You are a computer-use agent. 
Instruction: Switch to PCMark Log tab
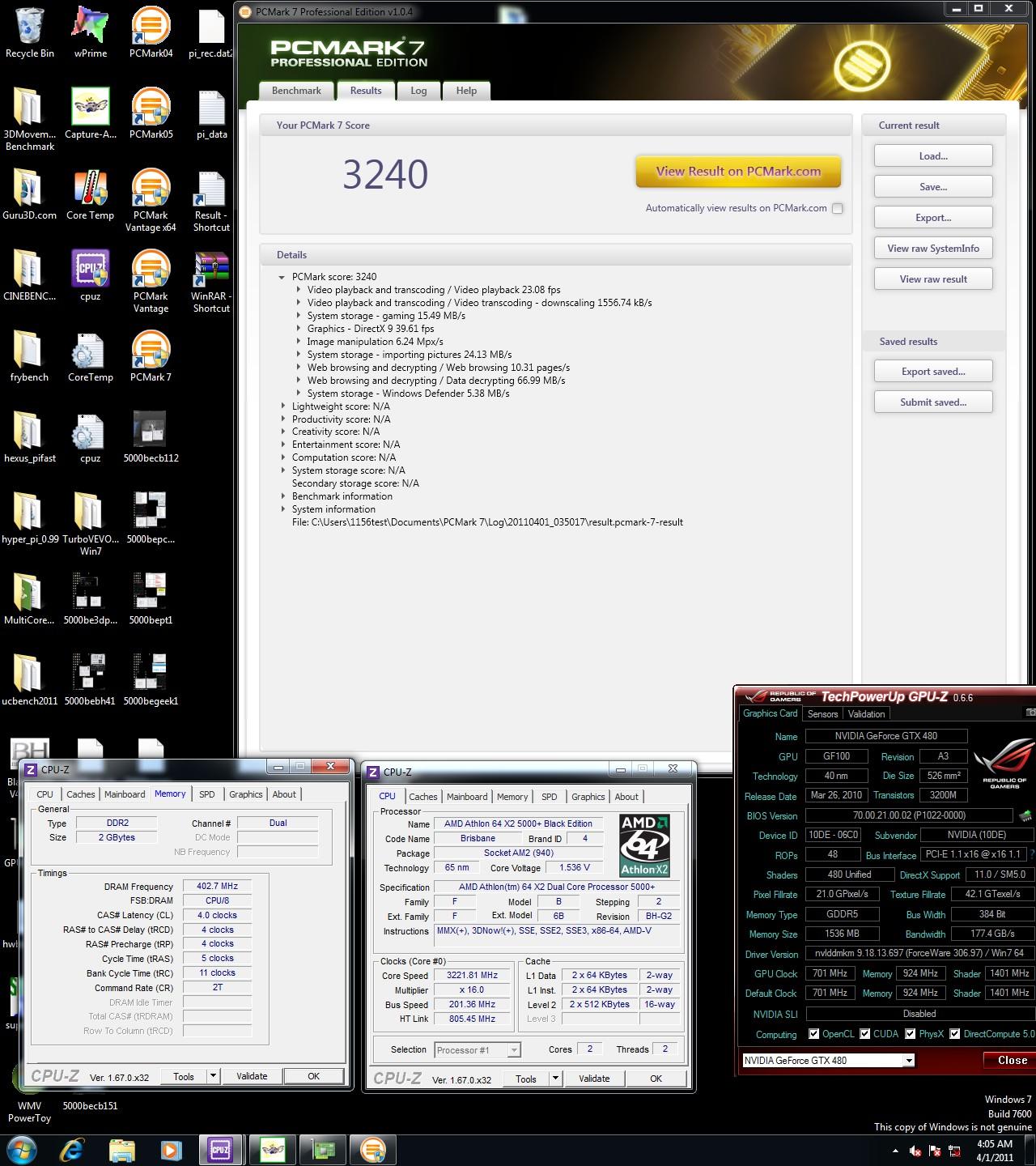(418, 91)
